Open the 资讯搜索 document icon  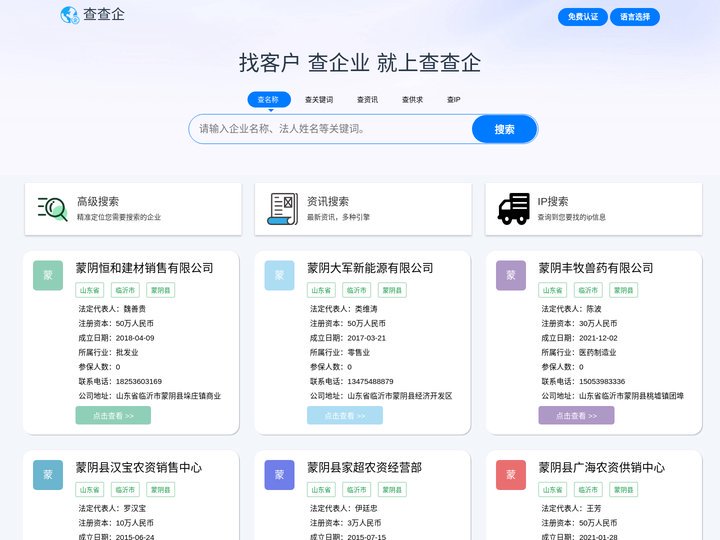tap(282, 209)
